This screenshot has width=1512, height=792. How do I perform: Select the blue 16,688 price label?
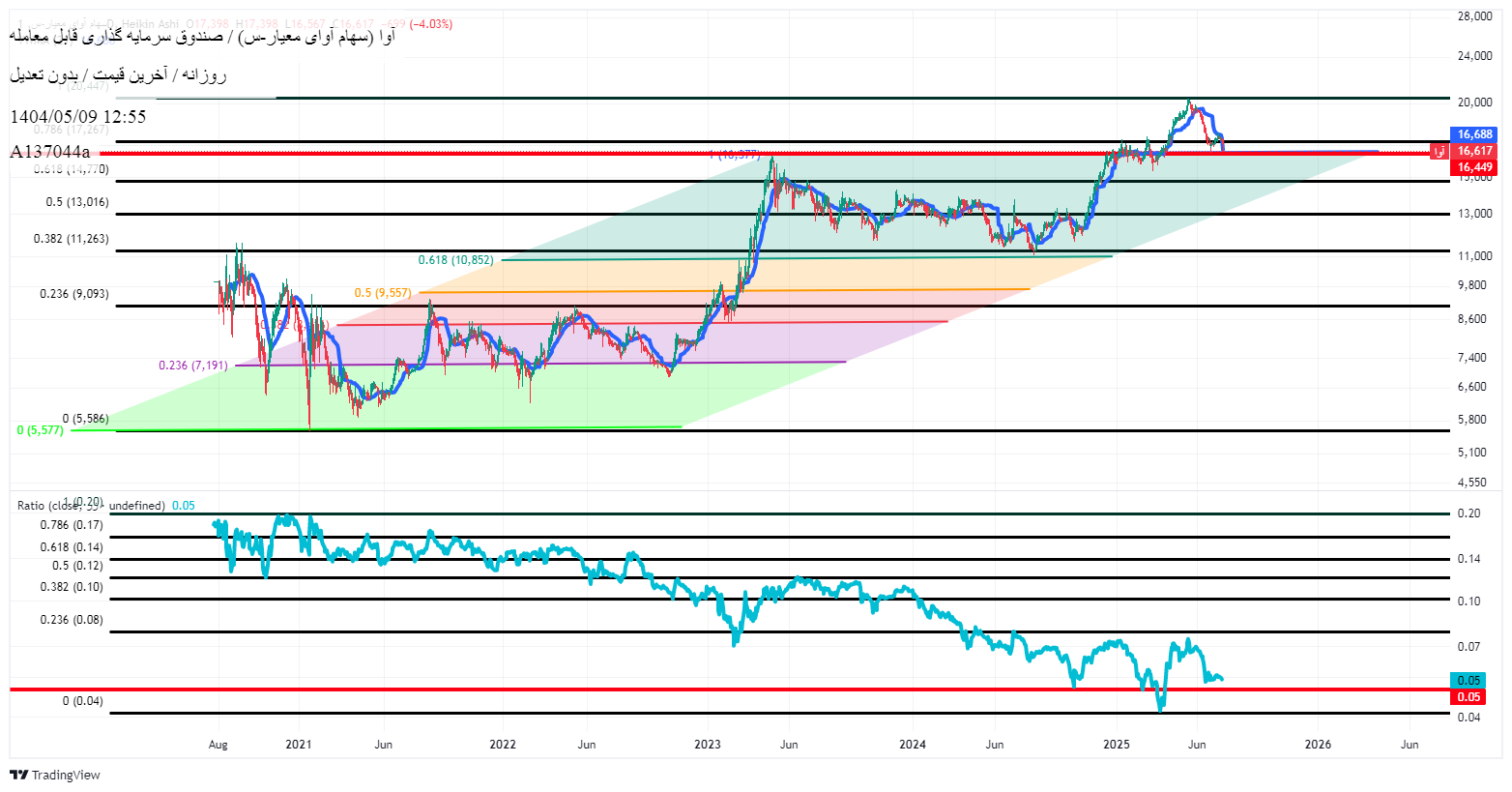point(1474,134)
